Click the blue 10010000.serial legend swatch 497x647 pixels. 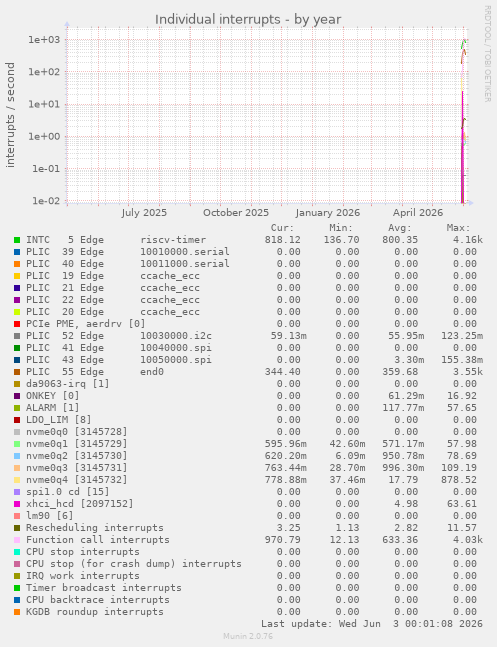tap(17, 252)
